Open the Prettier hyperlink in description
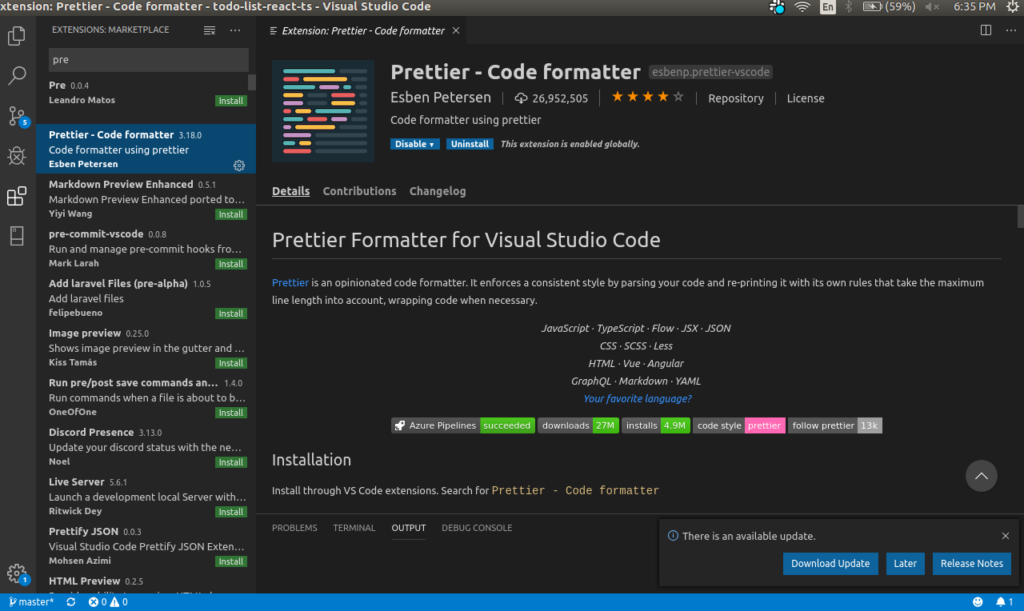 (290, 283)
